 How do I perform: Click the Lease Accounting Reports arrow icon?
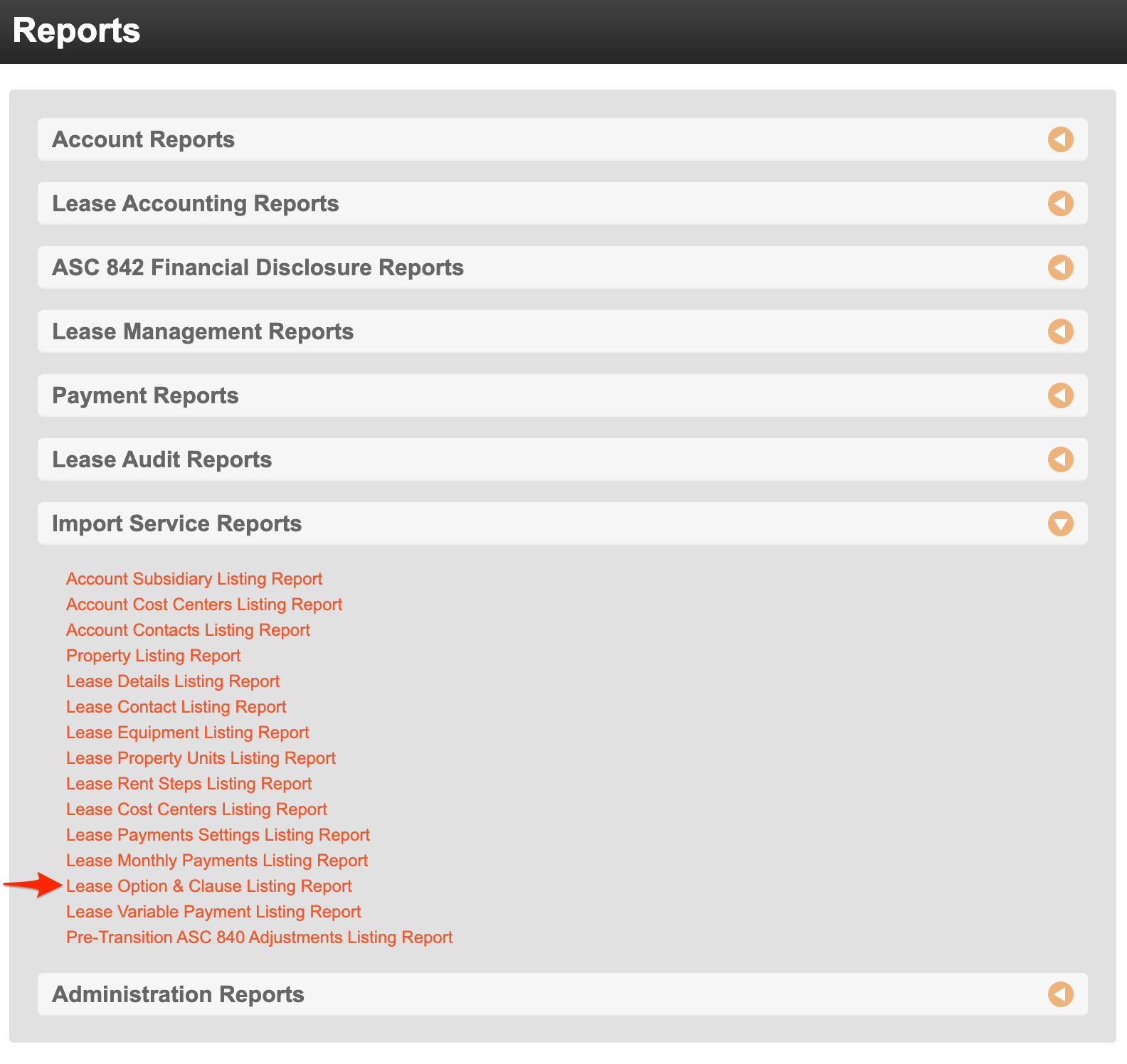click(1060, 203)
